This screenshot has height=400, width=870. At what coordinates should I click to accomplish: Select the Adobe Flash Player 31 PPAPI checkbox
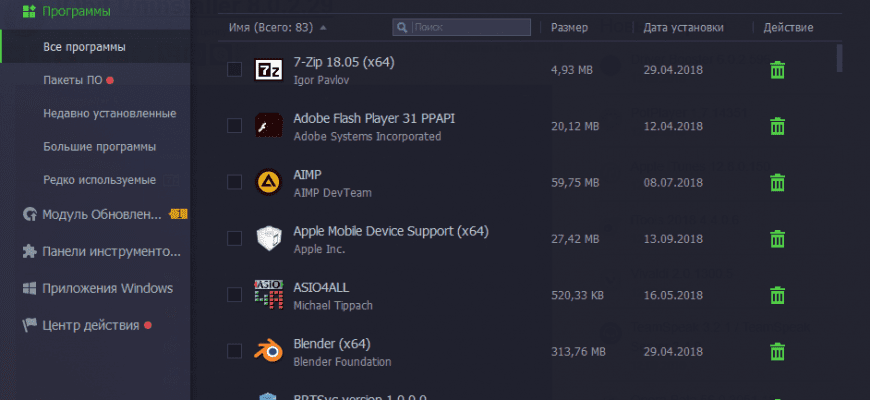[x=234, y=125]
